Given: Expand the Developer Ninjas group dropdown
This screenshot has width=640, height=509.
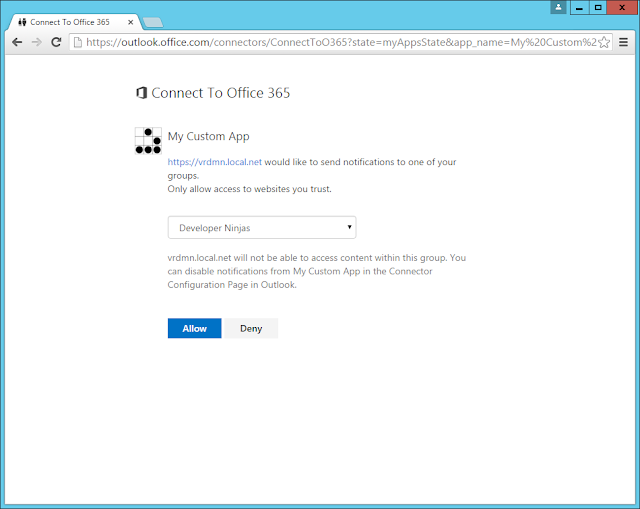Looking at the screenshot, I should click(x=262, y=227).
